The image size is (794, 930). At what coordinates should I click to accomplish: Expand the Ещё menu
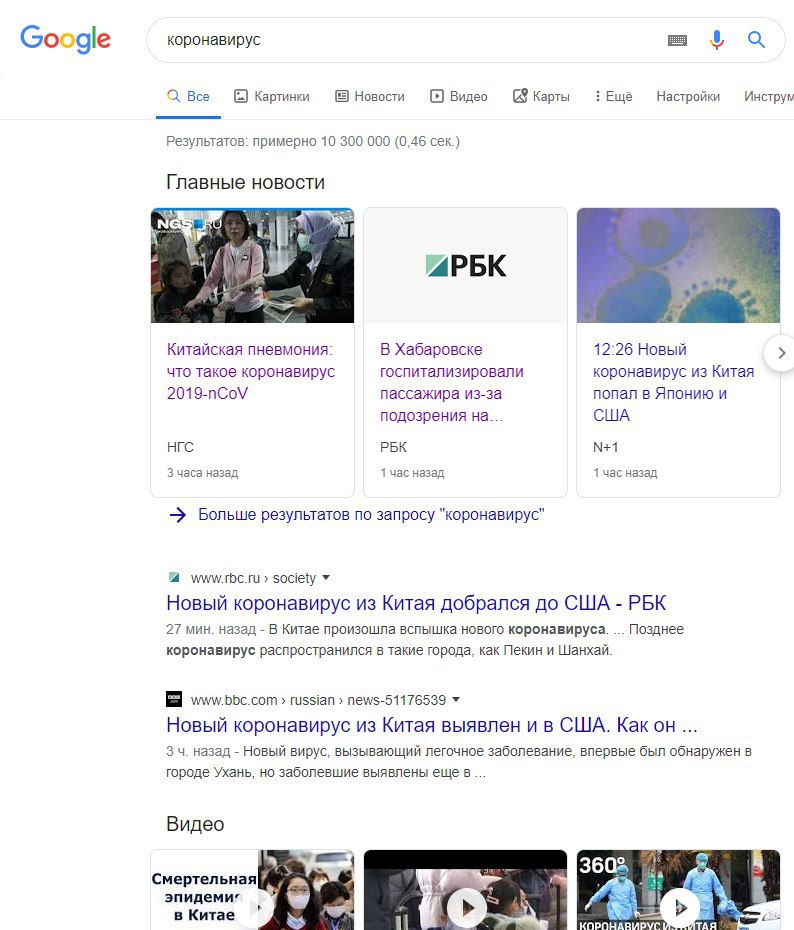tap(614, 96)
